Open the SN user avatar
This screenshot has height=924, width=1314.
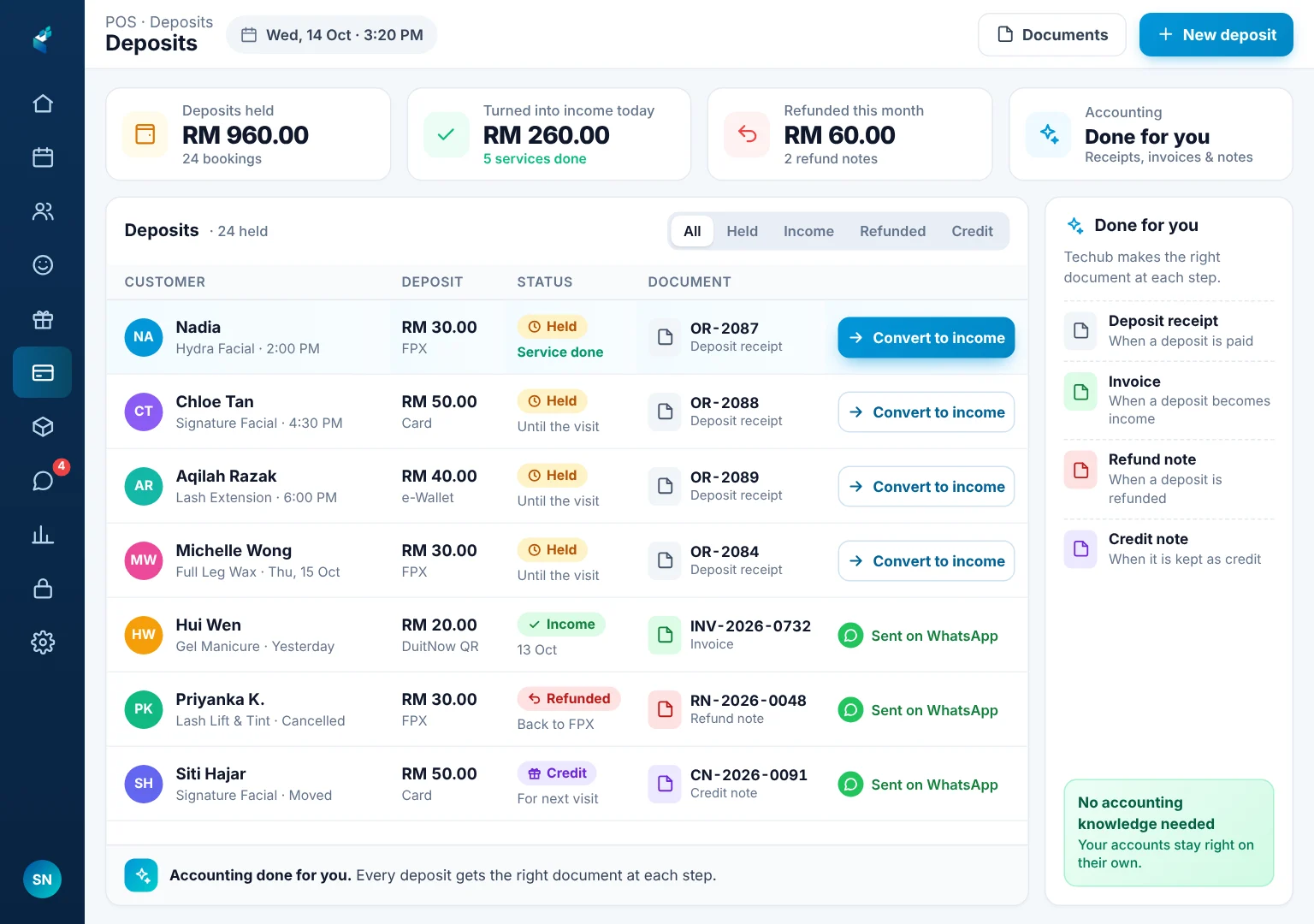click(42, 880)
